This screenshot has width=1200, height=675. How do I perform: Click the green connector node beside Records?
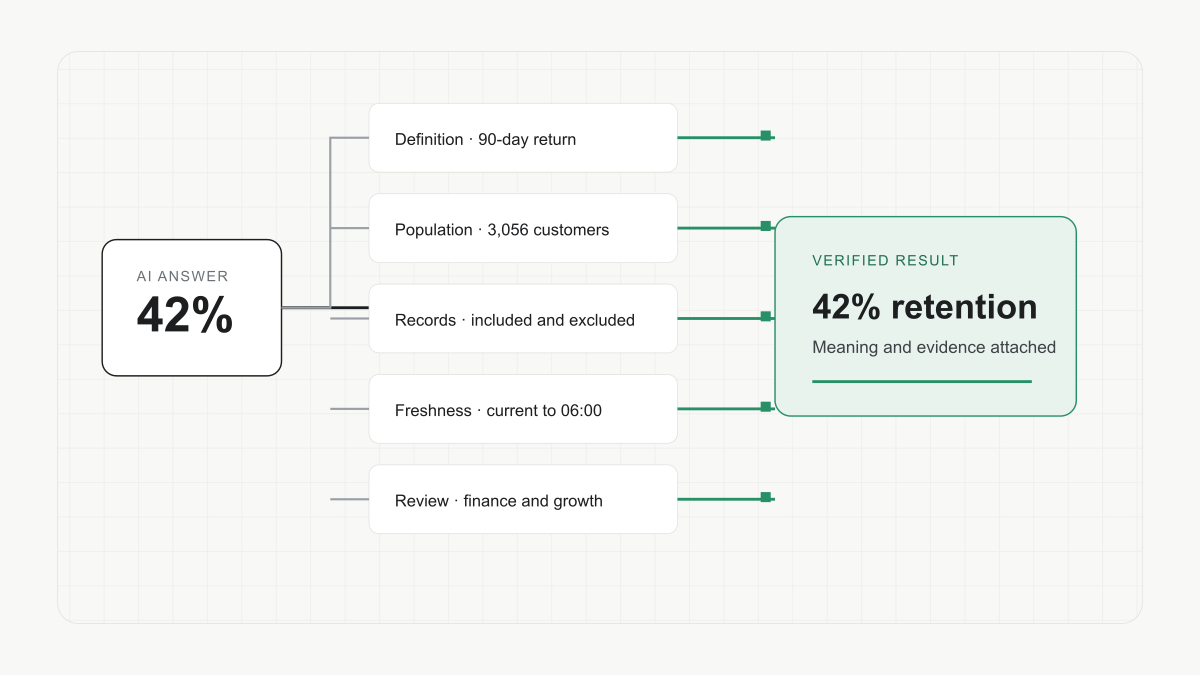tap(766, 317)
